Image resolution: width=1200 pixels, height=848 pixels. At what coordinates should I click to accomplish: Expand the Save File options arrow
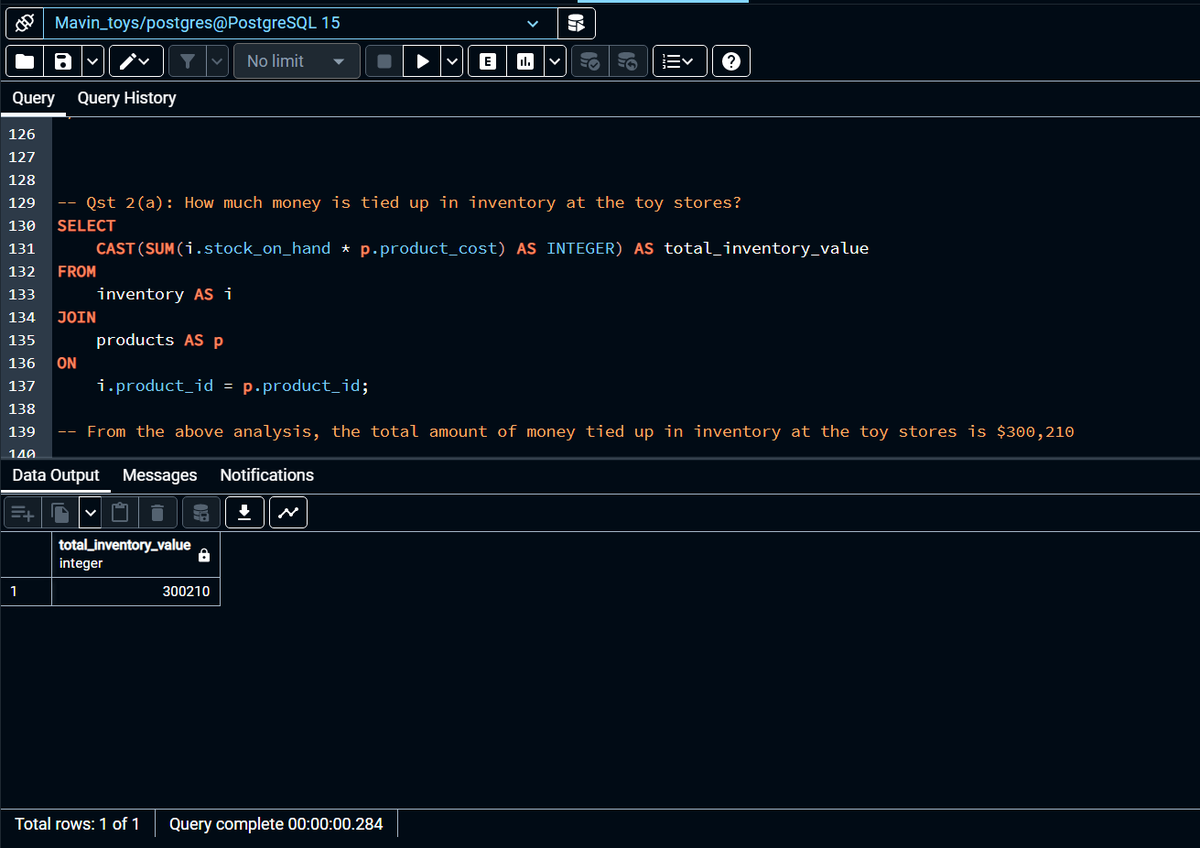click(92, 62)
